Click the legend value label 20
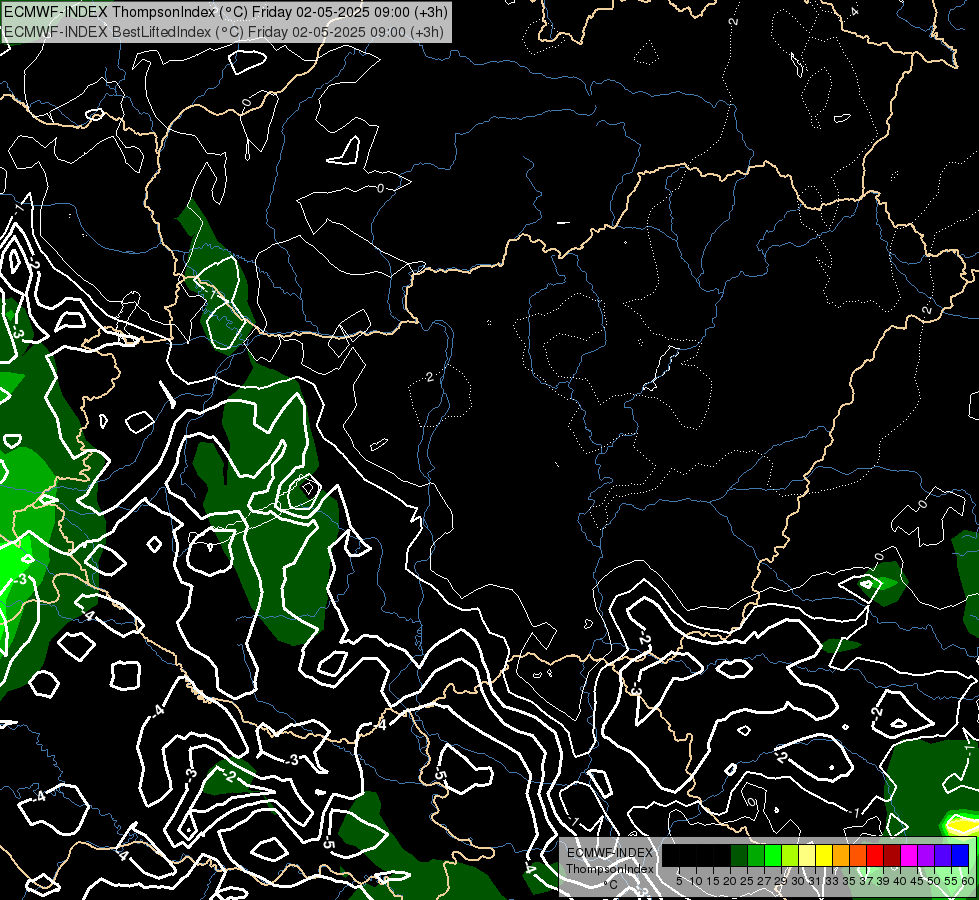 pos(731,881)
